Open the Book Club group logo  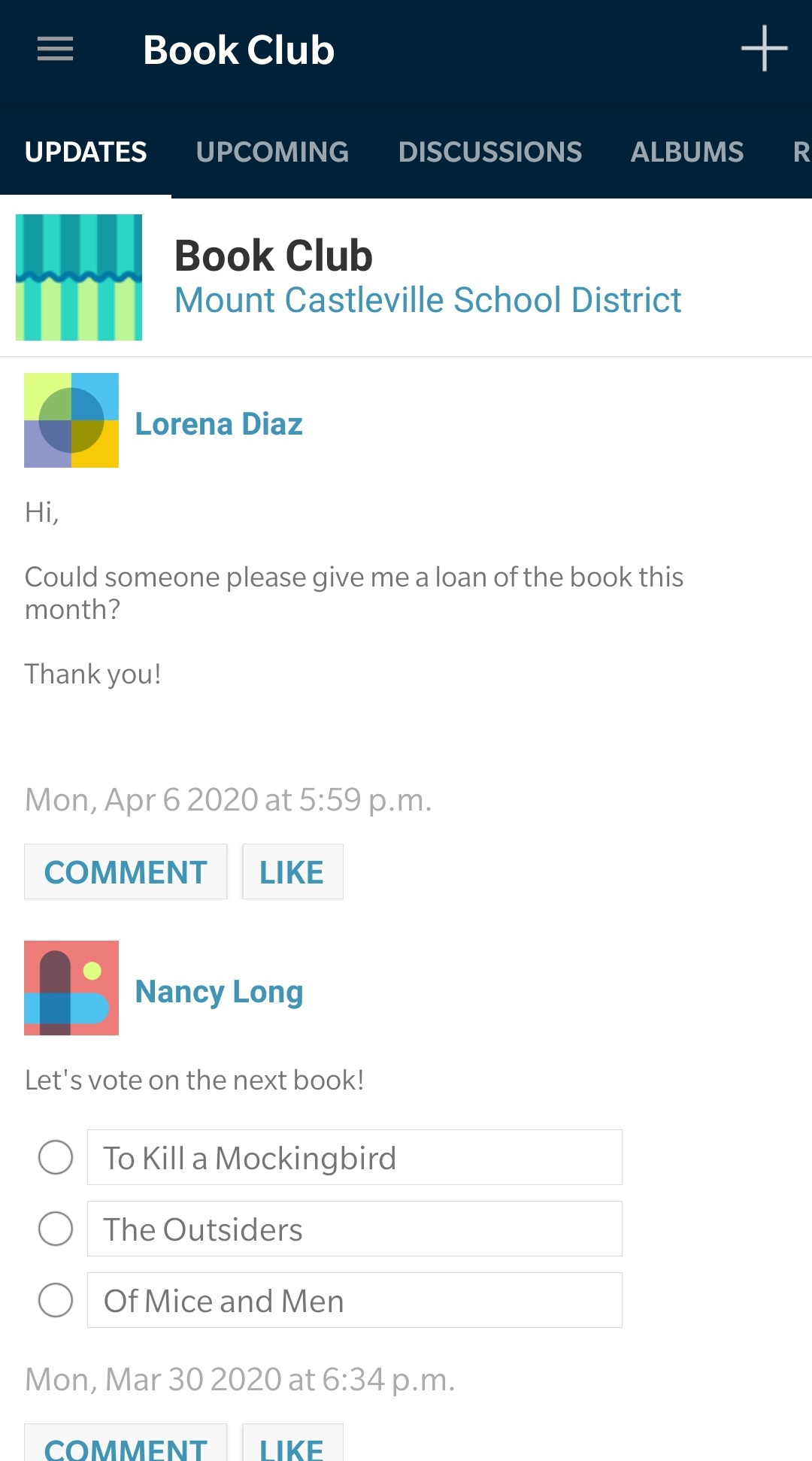coord(79,277)
